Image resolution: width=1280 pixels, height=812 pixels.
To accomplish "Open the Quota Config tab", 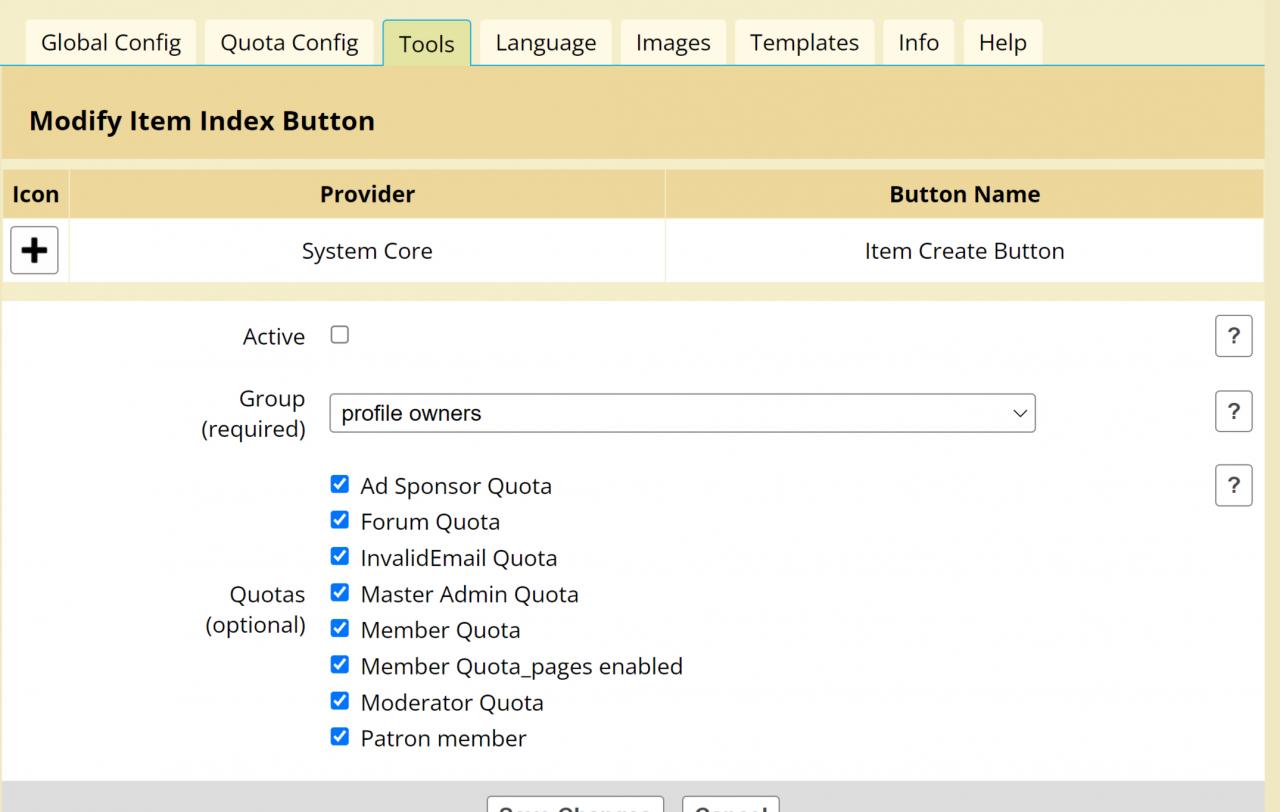I will pos(289,43).
